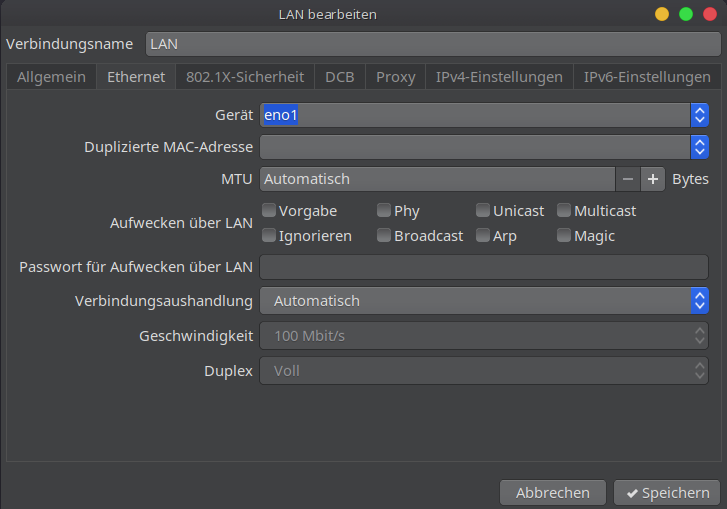
Task: Toggle the Phy checkbox
Action: [384, 211]
